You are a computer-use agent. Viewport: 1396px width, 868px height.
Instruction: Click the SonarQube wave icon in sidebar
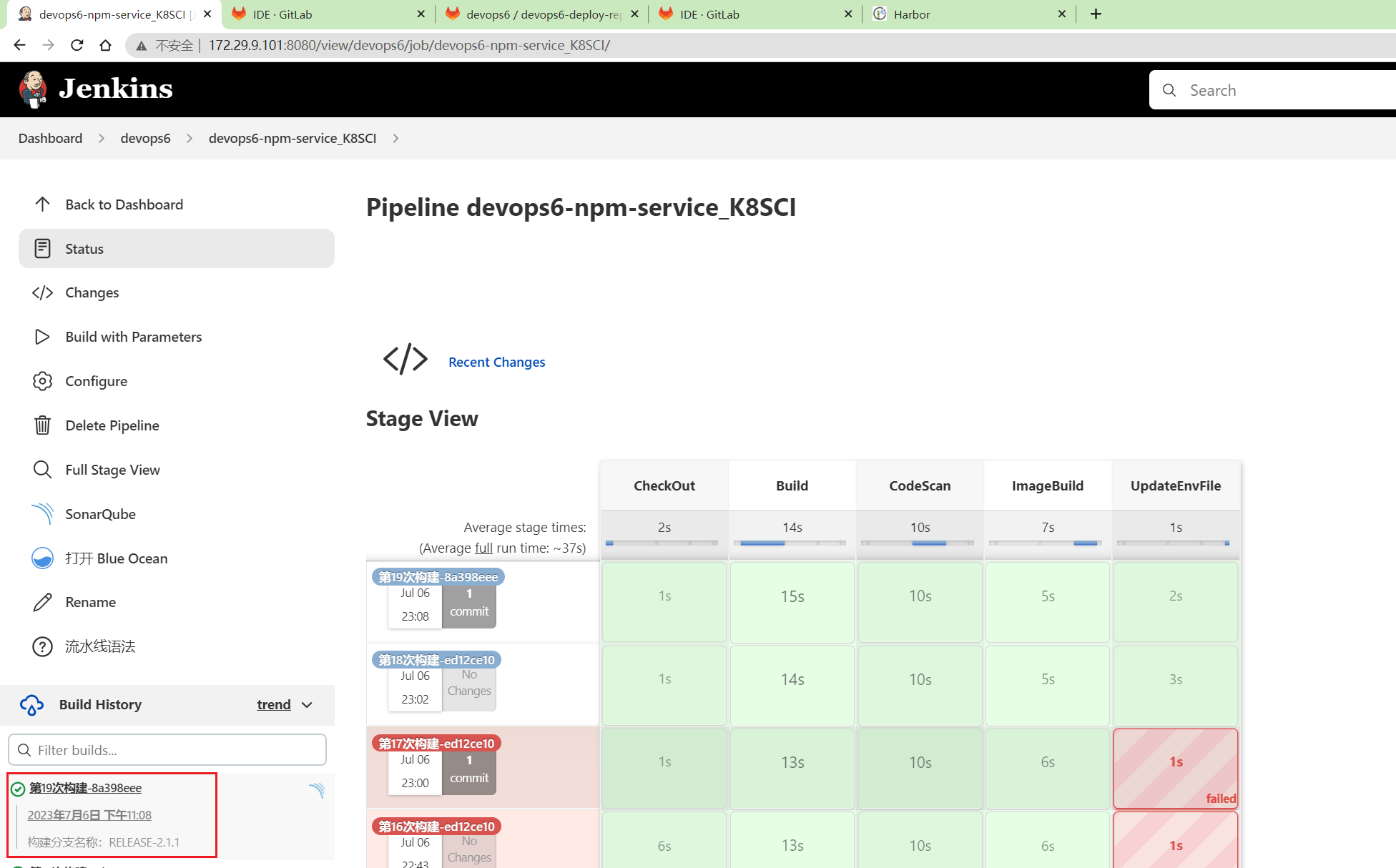[x=42, y=514]
